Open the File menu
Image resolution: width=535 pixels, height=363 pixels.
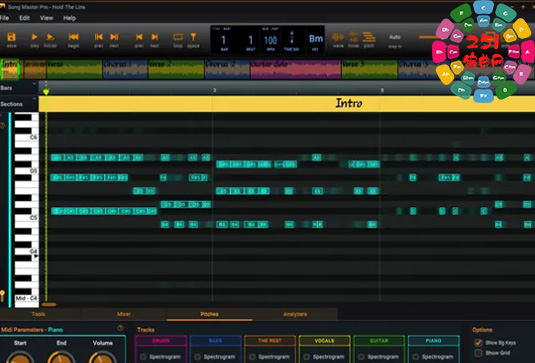coord(4,18)
